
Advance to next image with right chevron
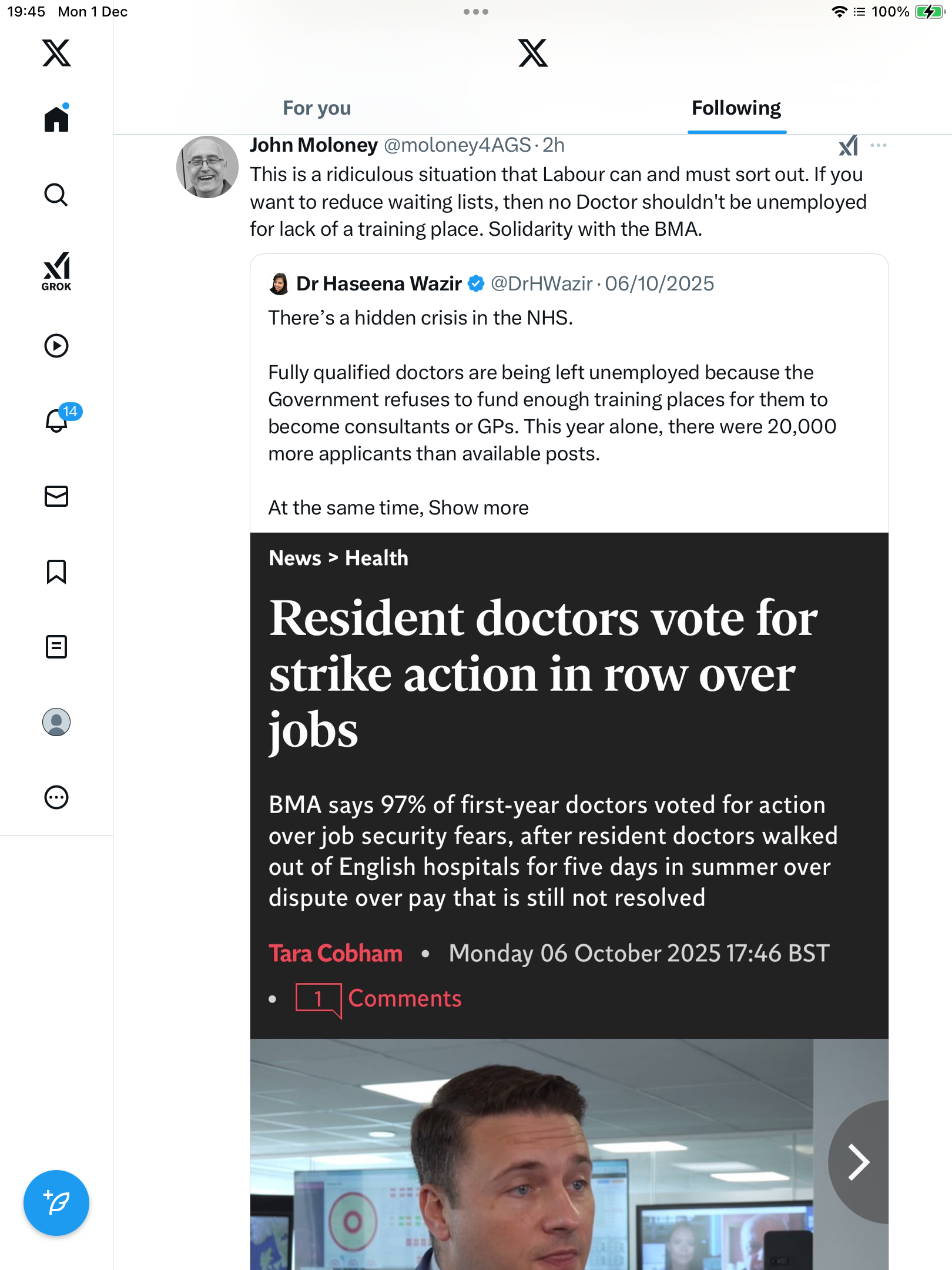coord(859,1162)
